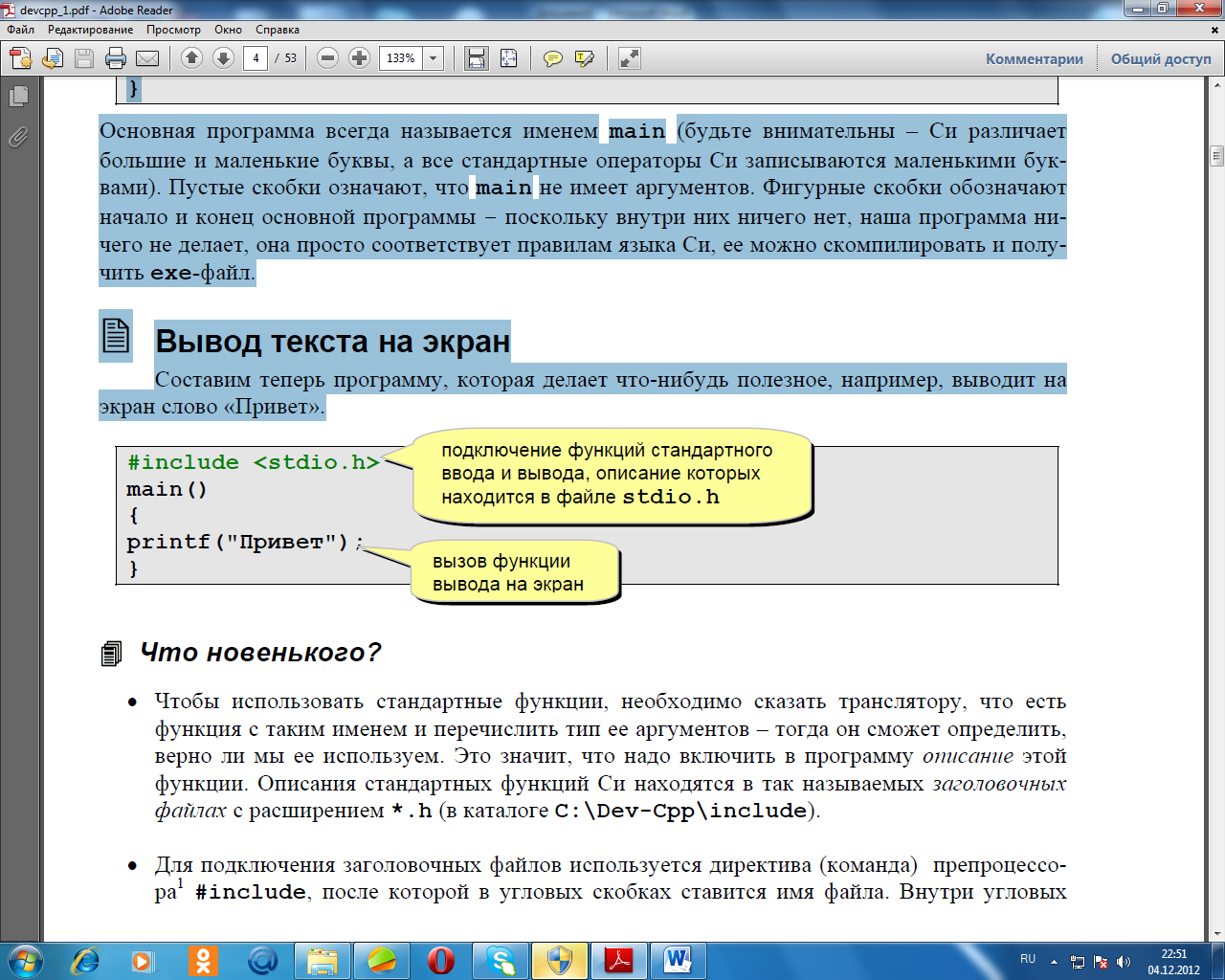Zoom in with the plus button
This screenshot has height=980, width=1225.
point(359,58)
